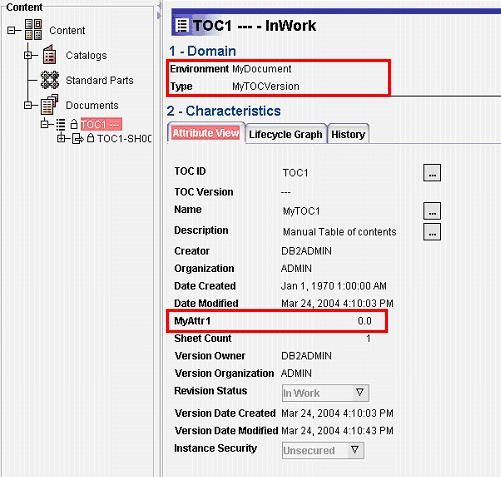The width and height of the screenshot is (501, 477).
Task: Expand the Catalogs tree node
Action: [28, 55]
